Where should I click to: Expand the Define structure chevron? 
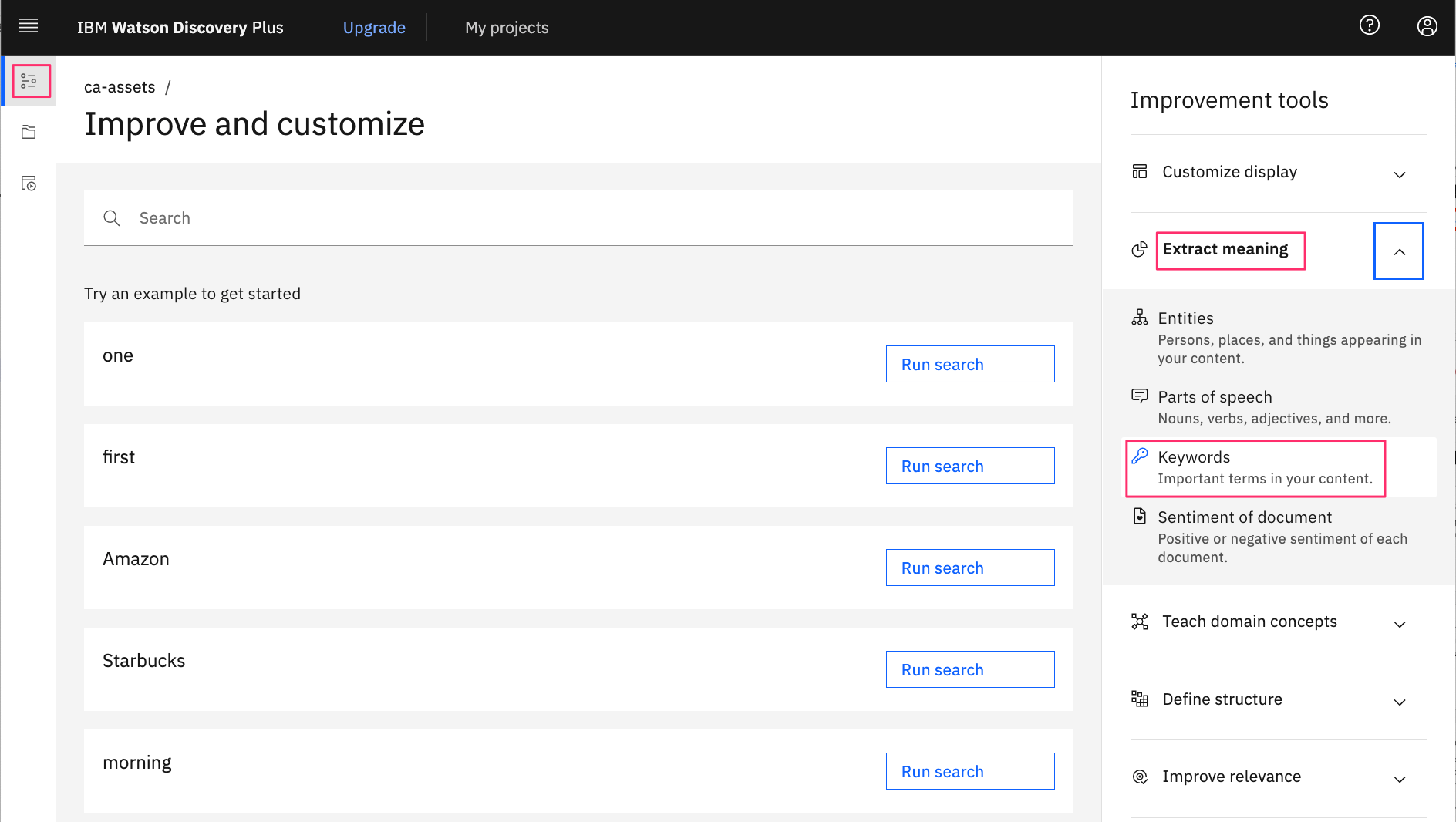(x=1400, y=702)
